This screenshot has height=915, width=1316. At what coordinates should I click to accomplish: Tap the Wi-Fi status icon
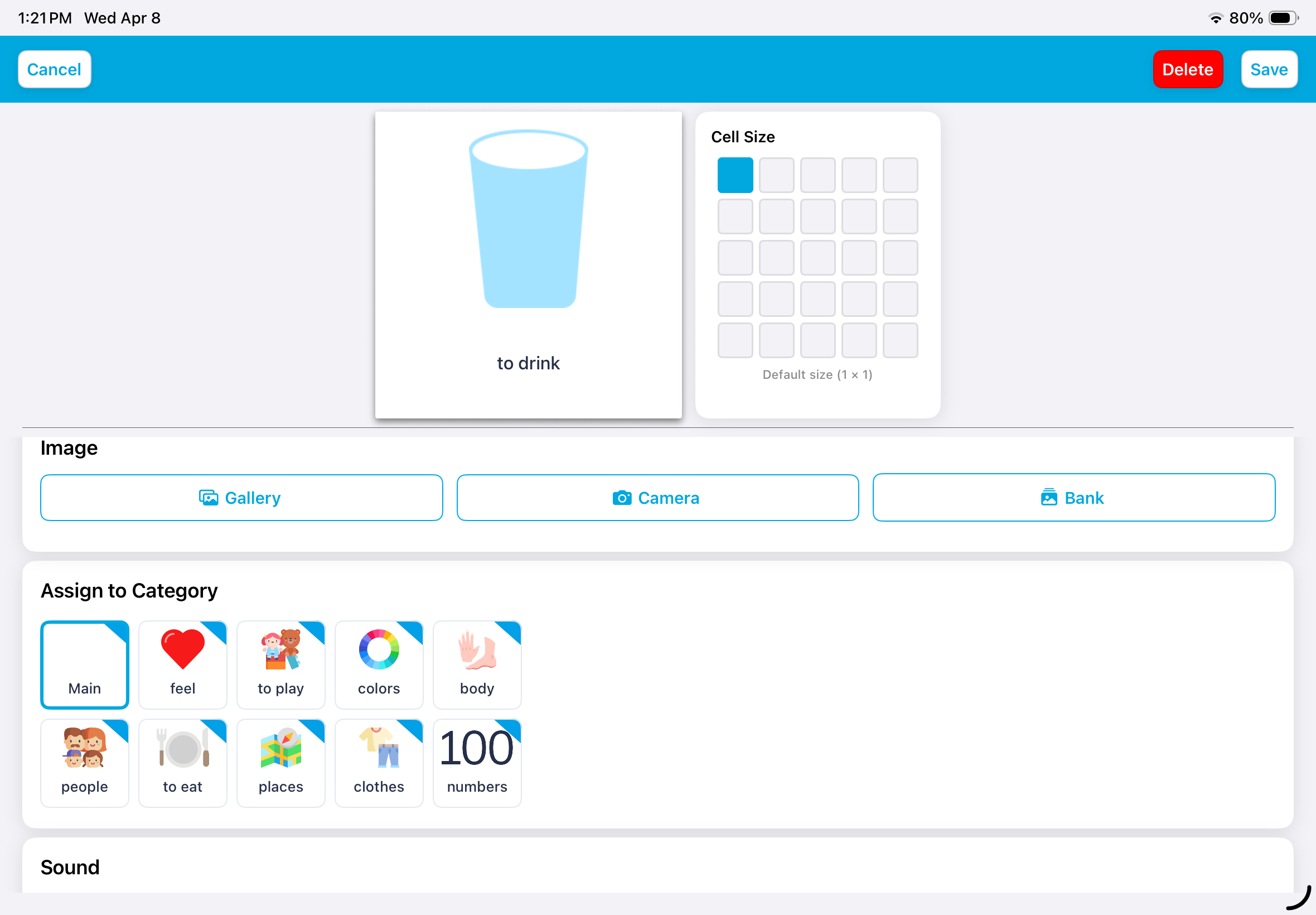point(1216,18)
